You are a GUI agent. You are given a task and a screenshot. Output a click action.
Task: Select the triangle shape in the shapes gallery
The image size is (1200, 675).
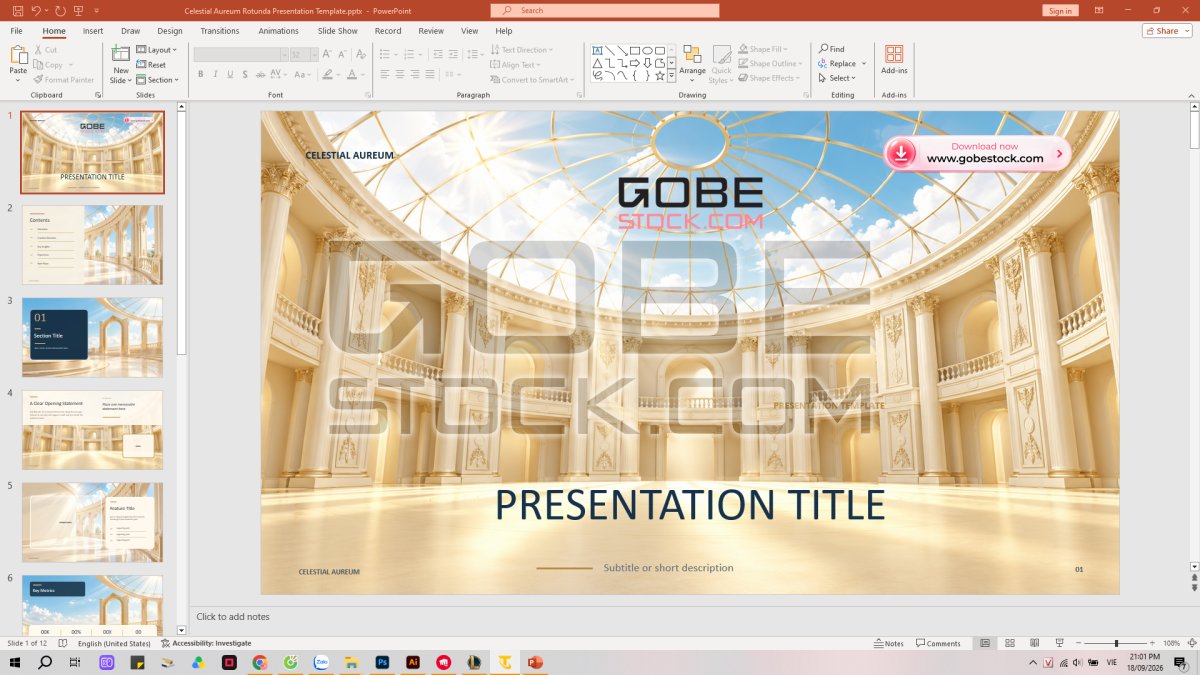click(x=597, y=63)
